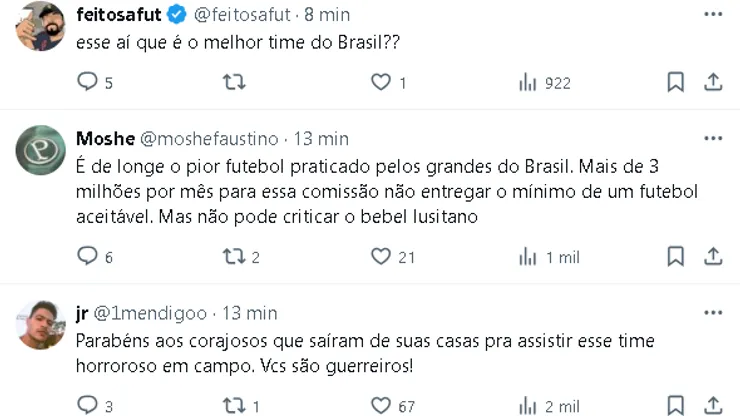This screenshot has width=740, height=416.
Task: Bookmark feitosafut's tweet
Action: 676,82
